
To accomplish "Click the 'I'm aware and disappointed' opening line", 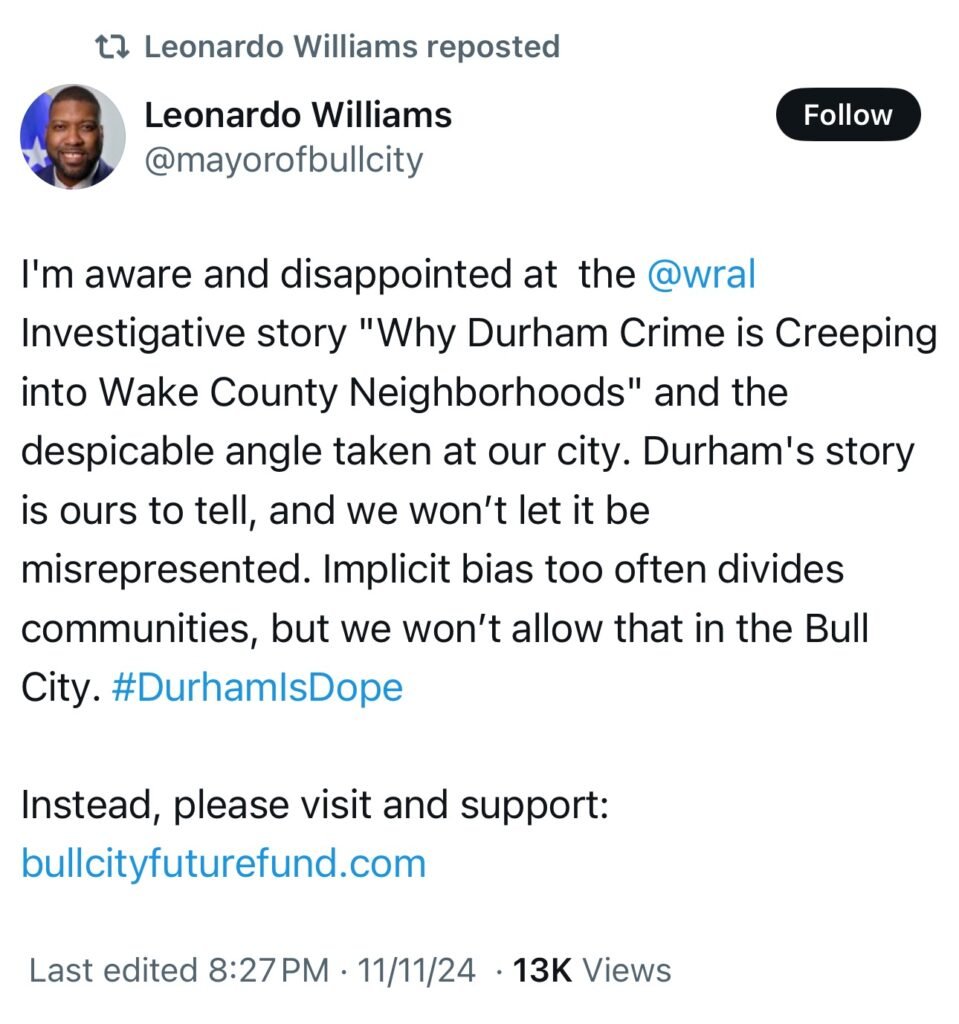I will tap(289, 274).
